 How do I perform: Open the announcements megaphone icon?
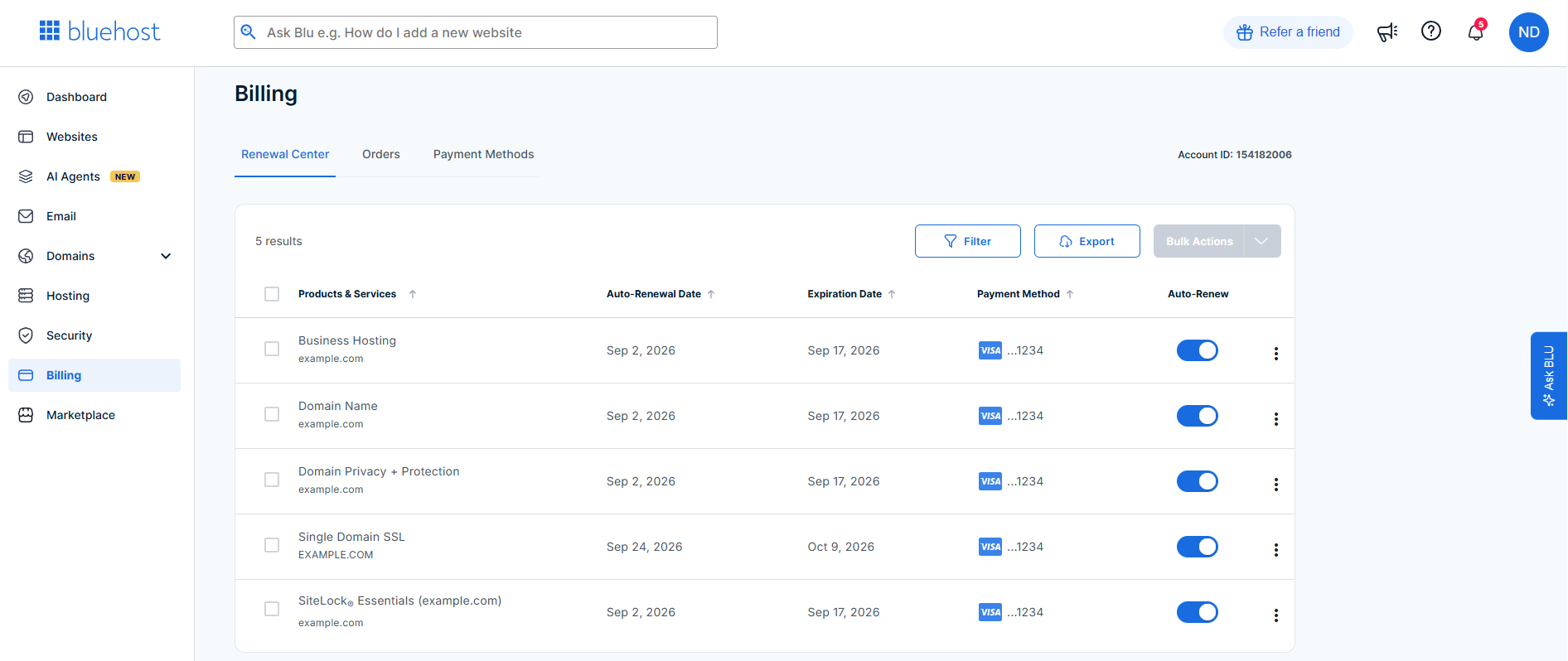point(1387,32)
